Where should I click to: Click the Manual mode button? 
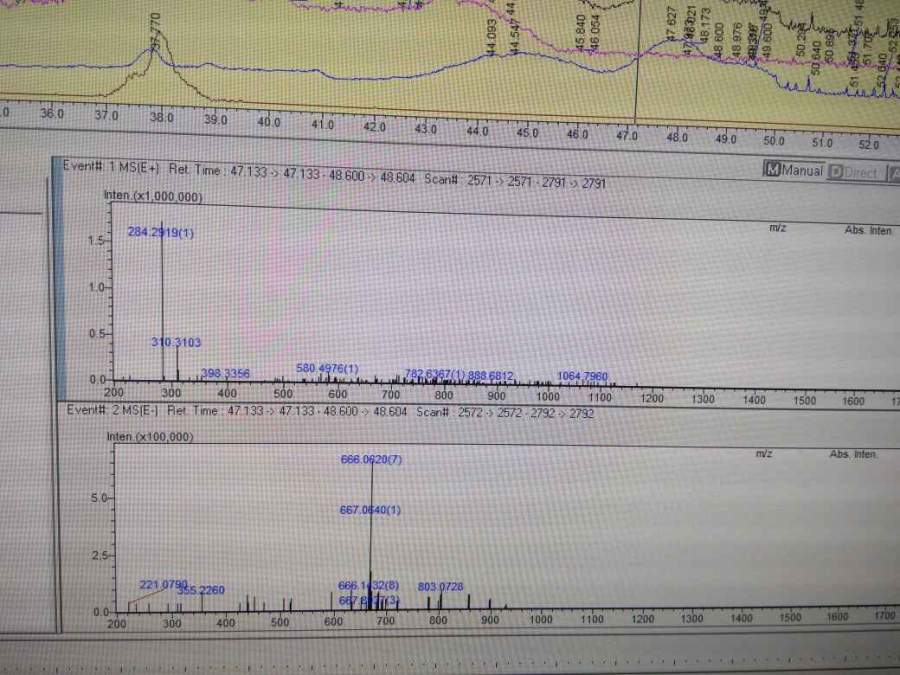click(x=795, y=170)
